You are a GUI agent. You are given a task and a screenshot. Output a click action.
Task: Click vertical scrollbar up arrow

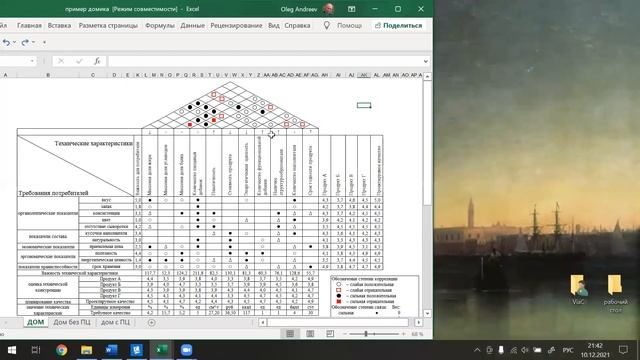tap(427, 76)
